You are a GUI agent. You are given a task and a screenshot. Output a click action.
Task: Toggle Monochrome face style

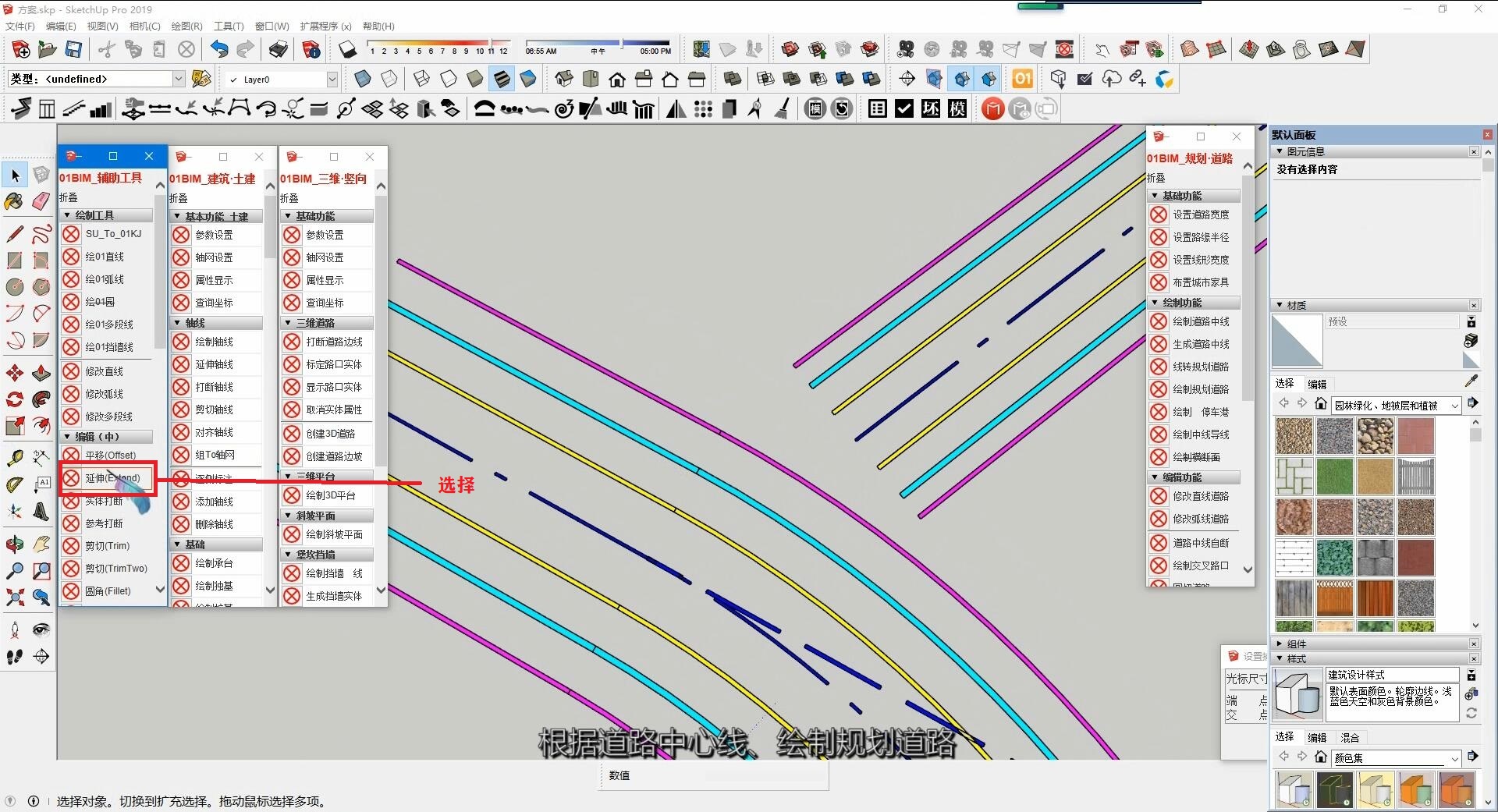[528, 79]
